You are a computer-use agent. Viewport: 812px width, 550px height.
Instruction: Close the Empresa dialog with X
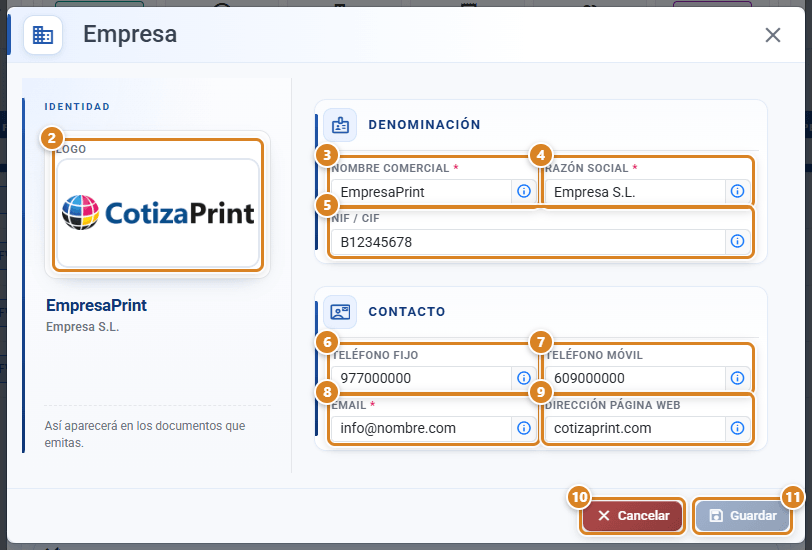pos(773,35)
